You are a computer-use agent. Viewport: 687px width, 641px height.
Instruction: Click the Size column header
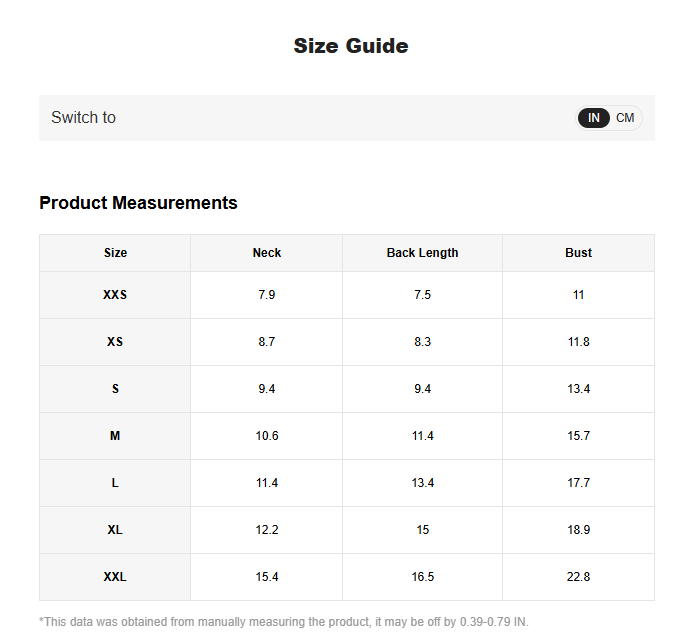[x=115, y=253]
